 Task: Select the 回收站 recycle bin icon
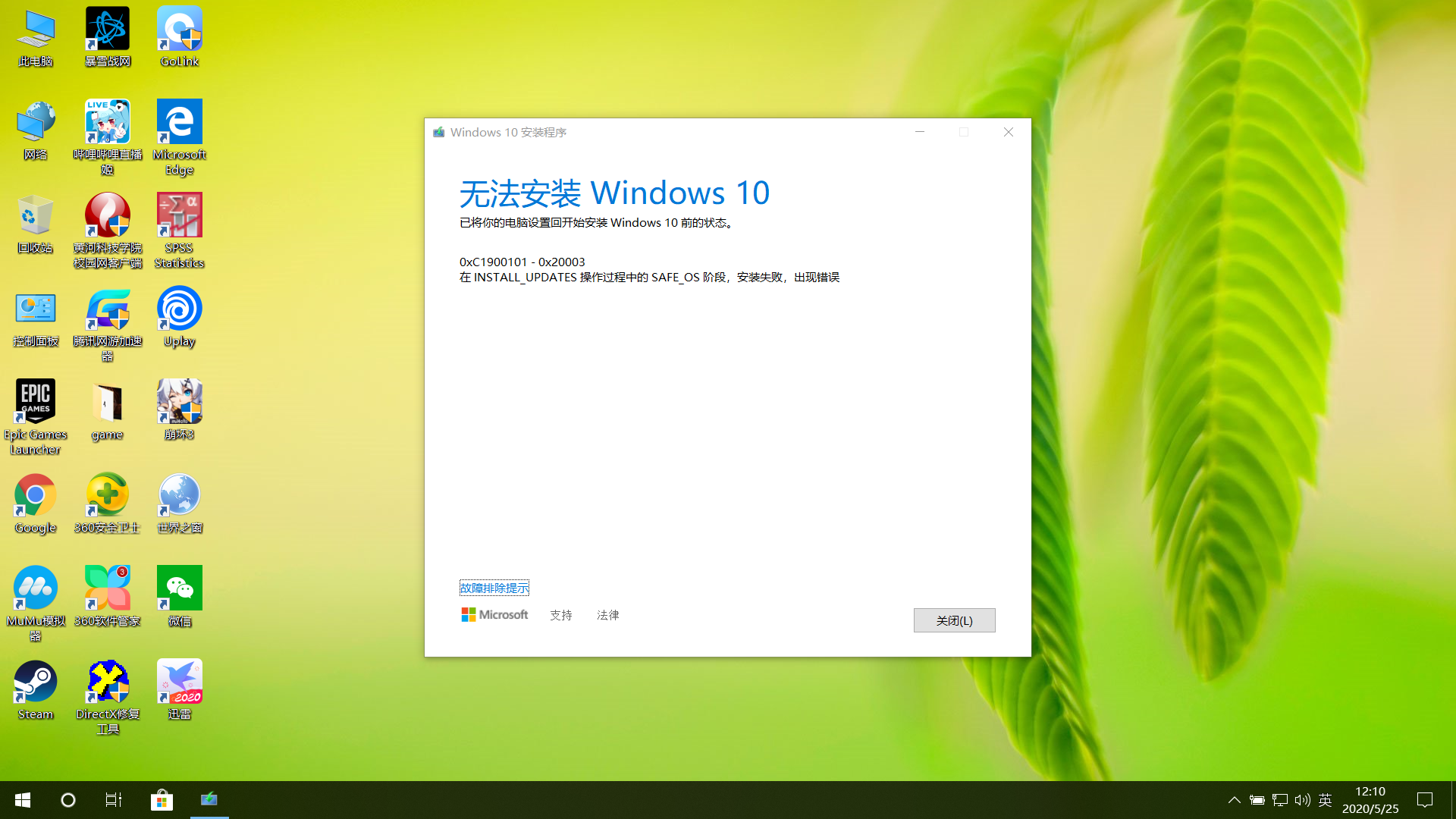coord(36,223)
